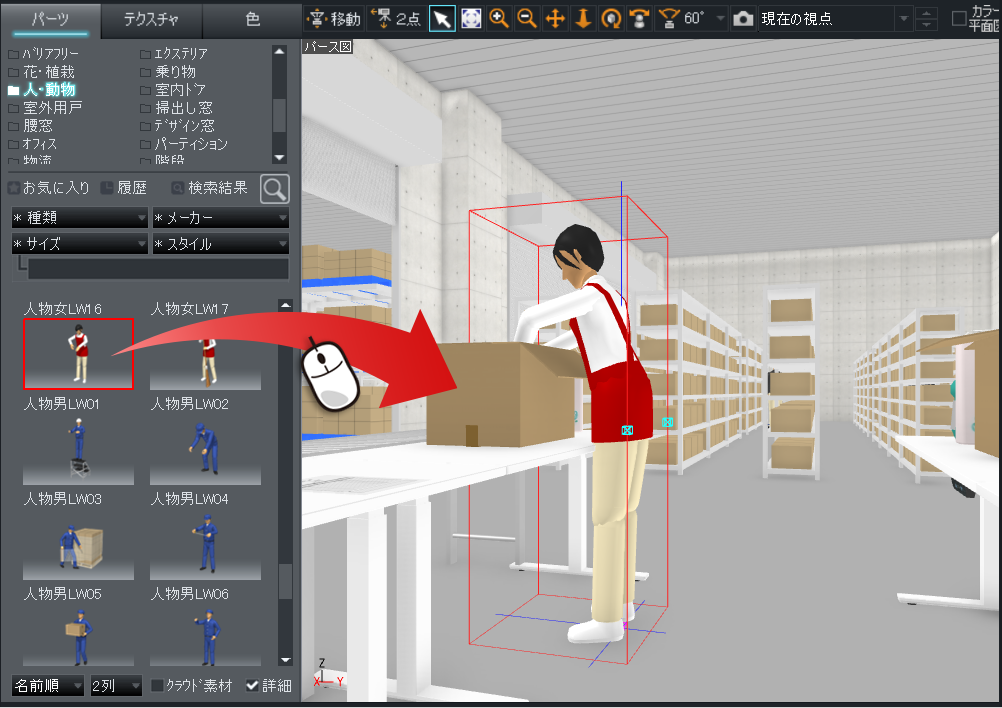Uncheck the 詳細 checkbox
Screen dimensions: 1002x708
point(252,686)
